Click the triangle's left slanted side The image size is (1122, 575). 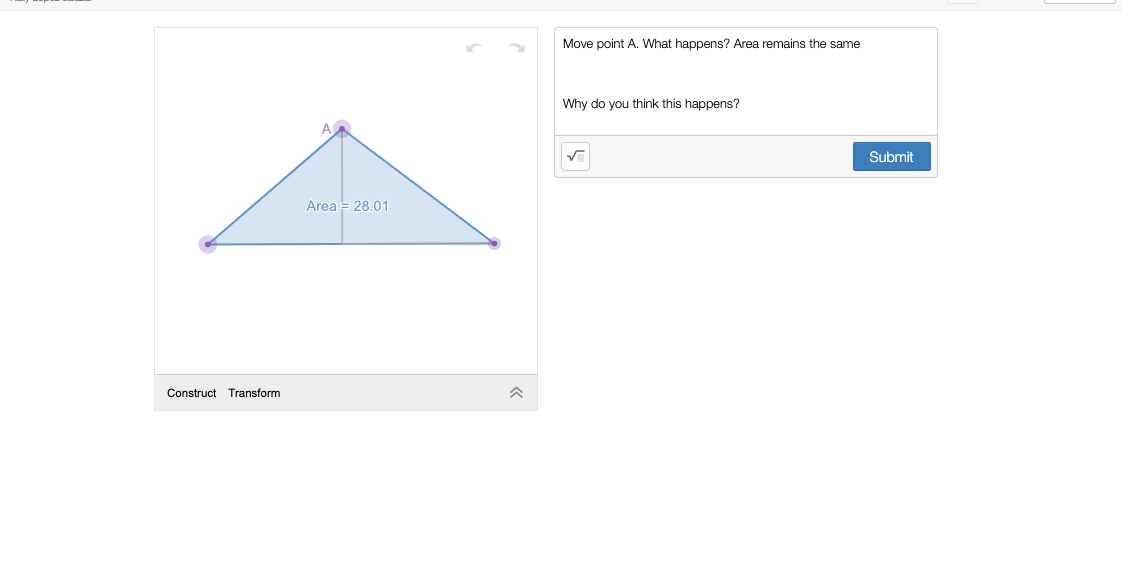(275, 187)
